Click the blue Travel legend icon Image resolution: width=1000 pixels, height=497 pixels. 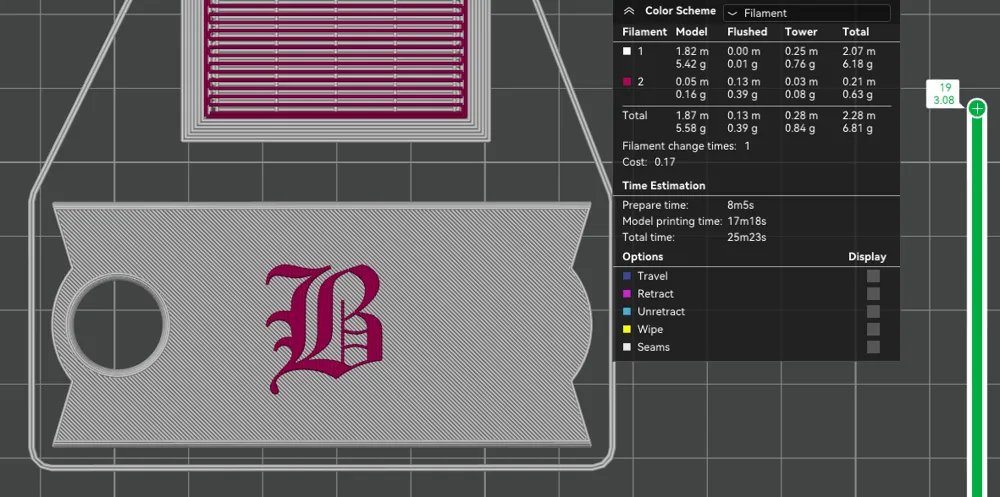[627, 276]
